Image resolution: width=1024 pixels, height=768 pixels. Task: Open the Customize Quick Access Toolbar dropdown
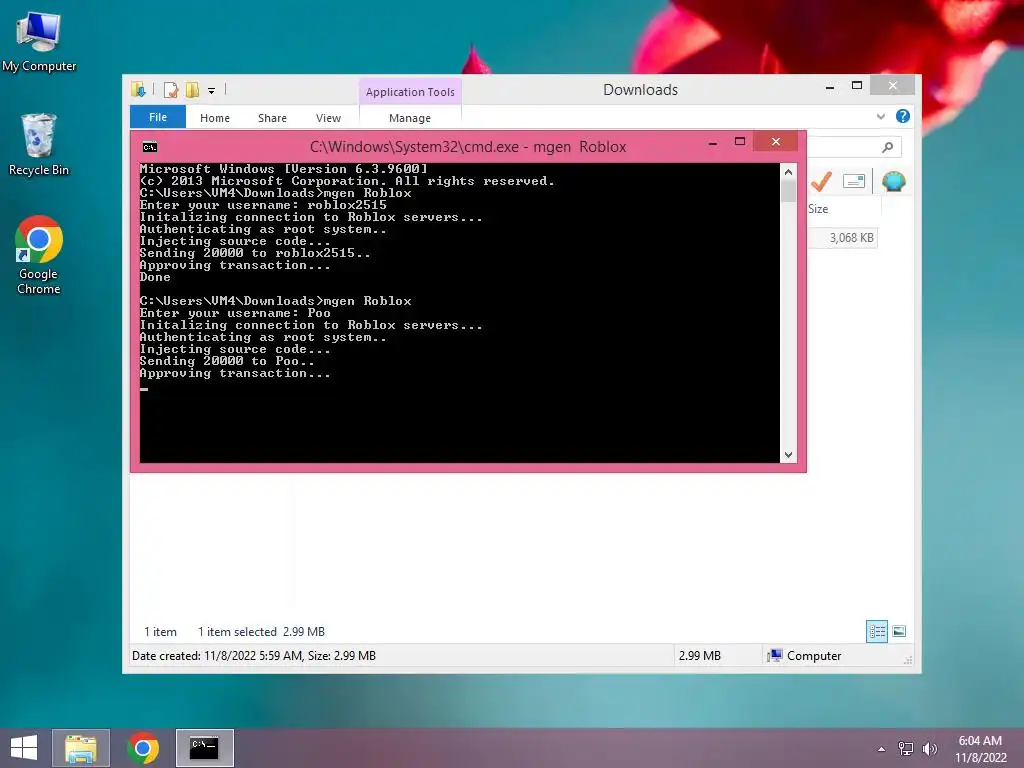pyautogui.click(x=212, y=91)
